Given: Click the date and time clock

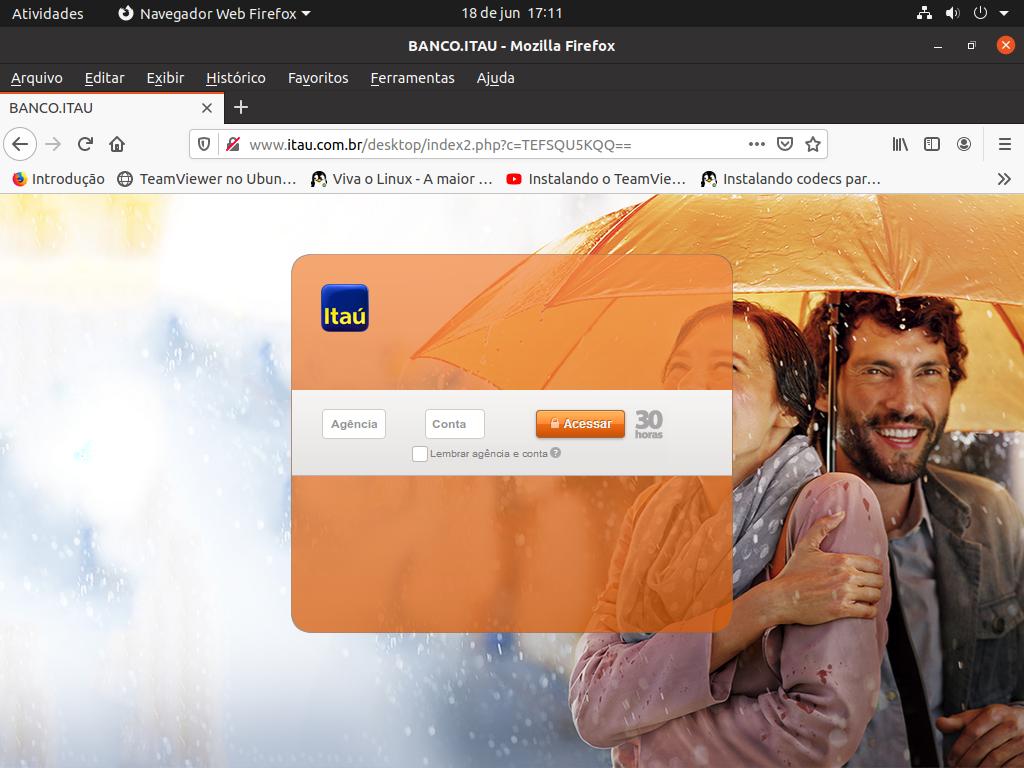Looking at the screenshot, I should 511,13.
